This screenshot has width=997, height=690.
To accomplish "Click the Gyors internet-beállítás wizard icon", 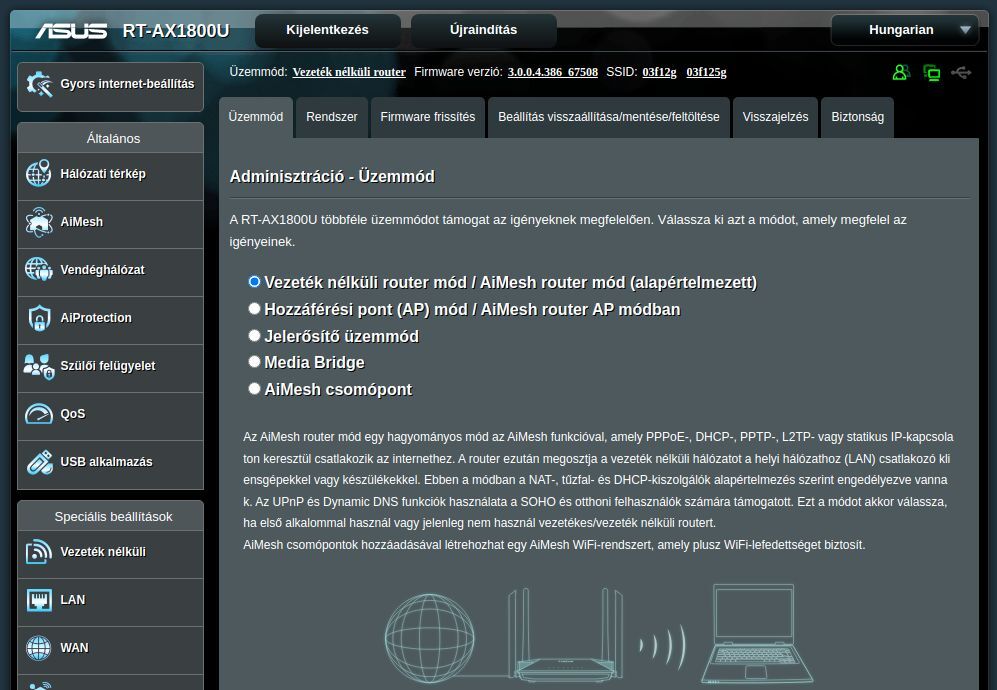I will point(39,85).
